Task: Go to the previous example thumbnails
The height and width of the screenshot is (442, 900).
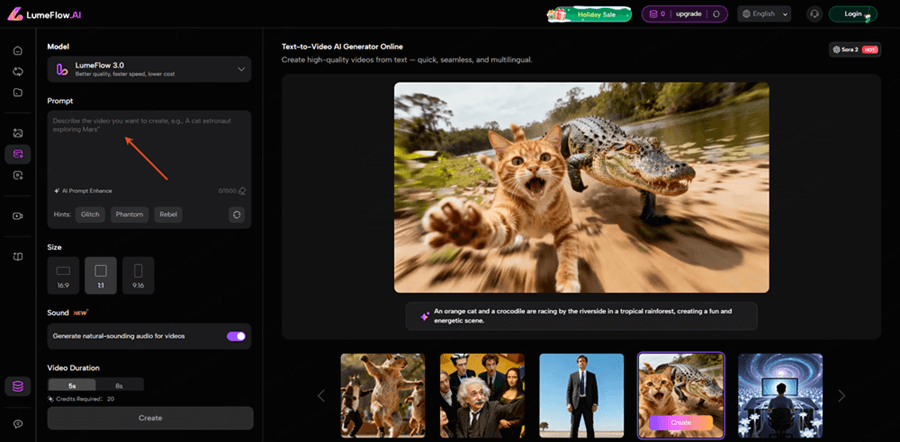Action: coord(321,396)
